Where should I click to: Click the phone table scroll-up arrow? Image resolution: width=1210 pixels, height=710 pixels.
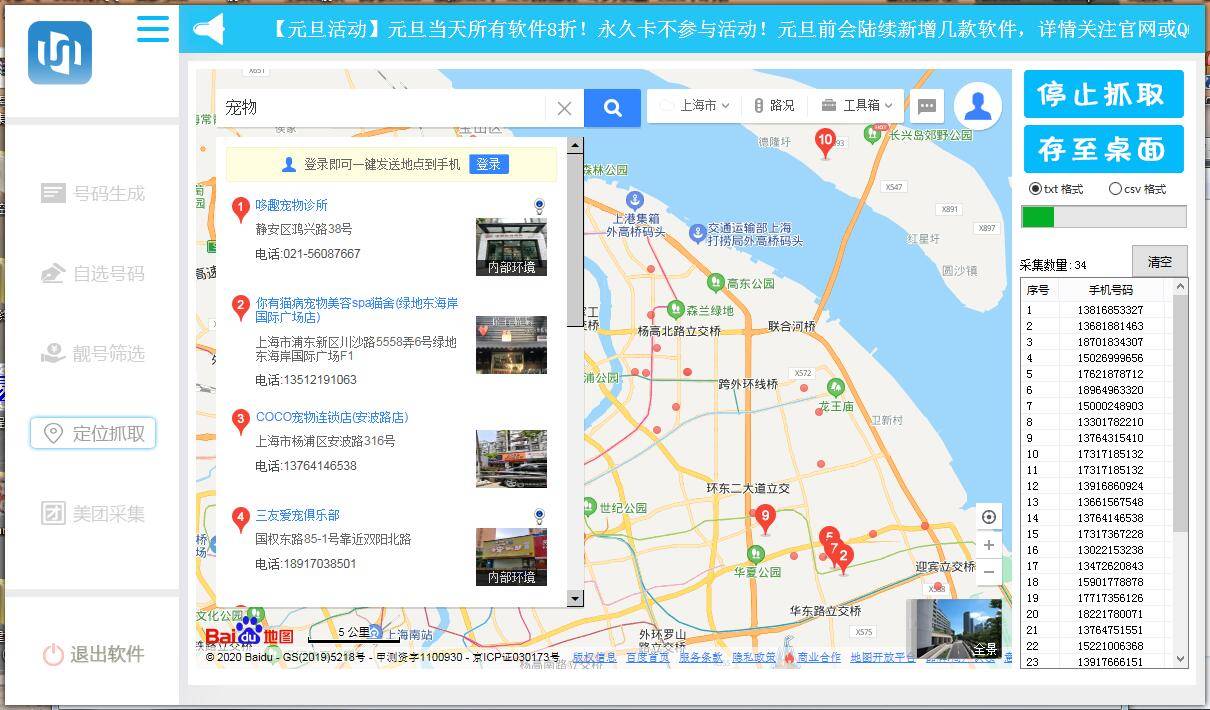click(1180, 287)
